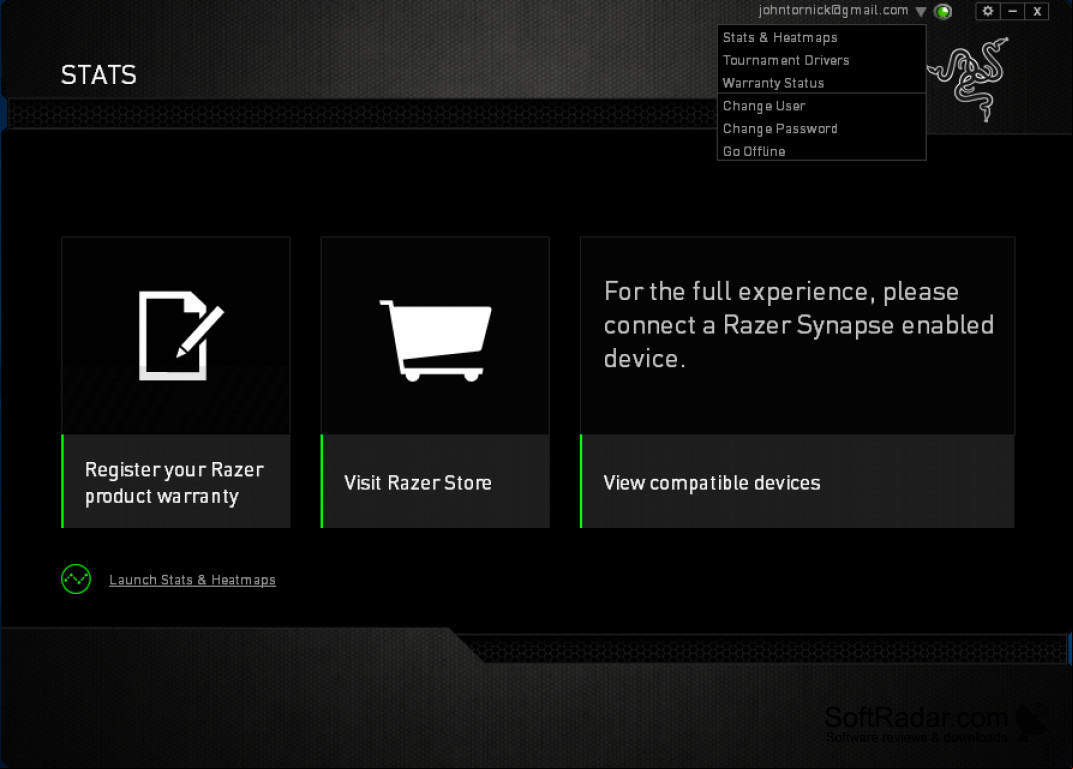Minimize the Razer Synapse window

[1012, 11]
